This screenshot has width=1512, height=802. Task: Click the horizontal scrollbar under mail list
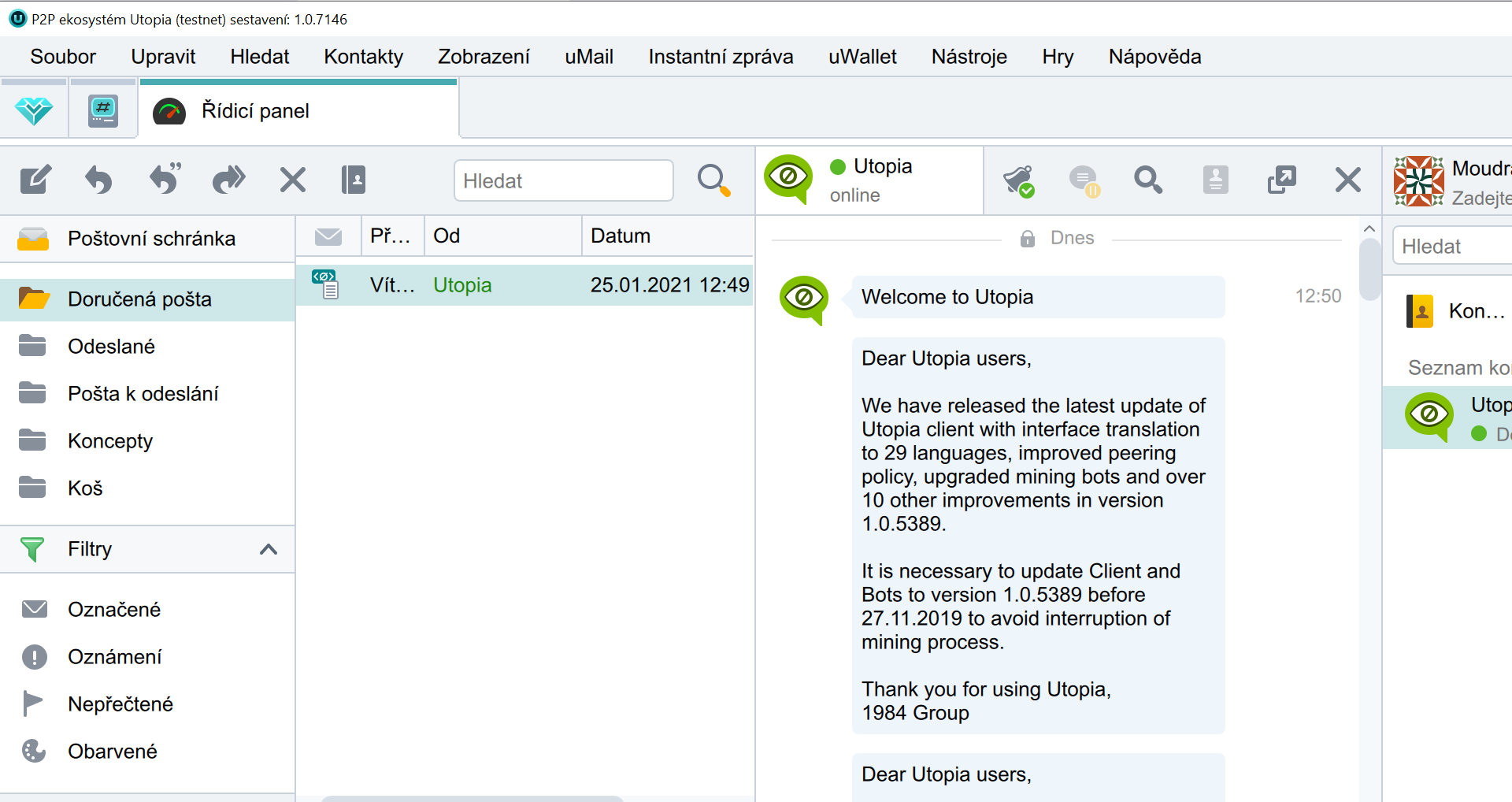[x=472, y=798]
